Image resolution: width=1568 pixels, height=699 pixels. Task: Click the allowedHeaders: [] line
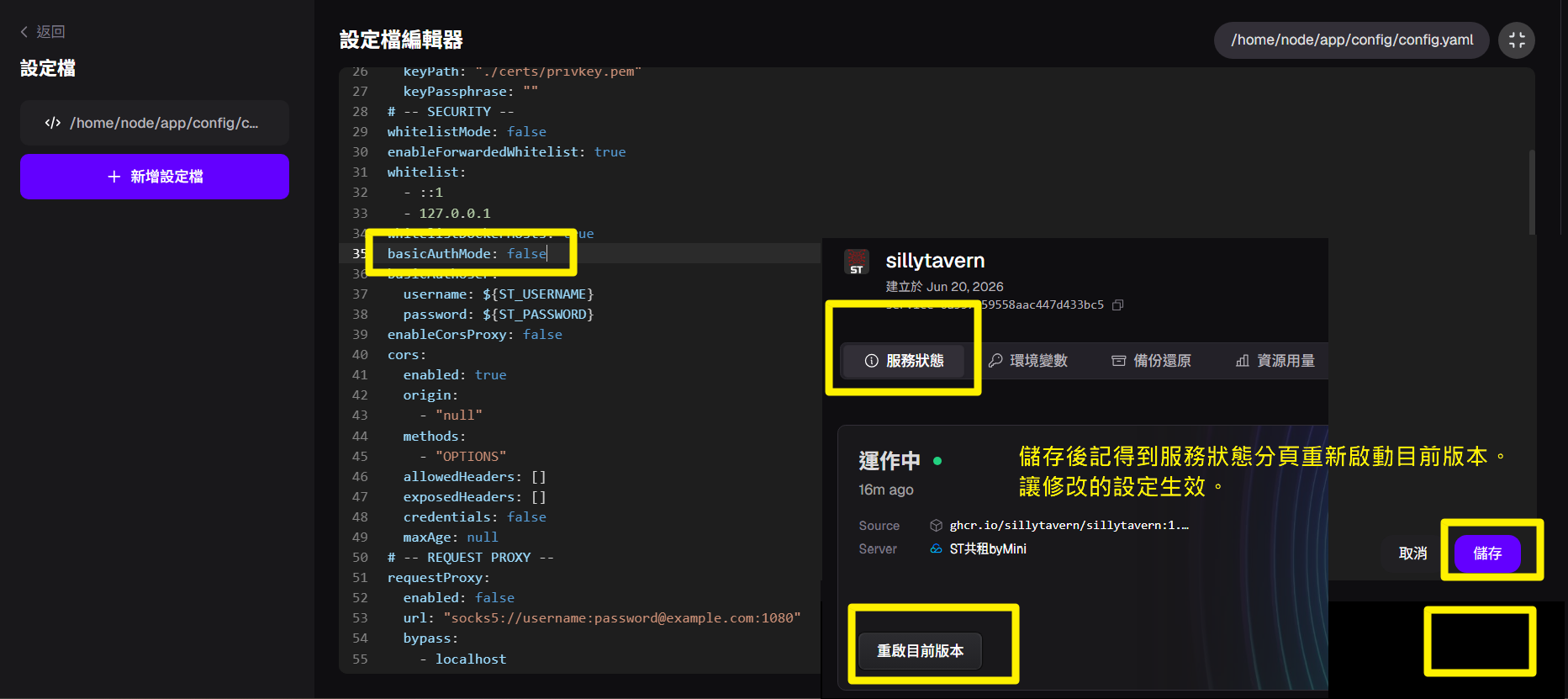[474, 477]
